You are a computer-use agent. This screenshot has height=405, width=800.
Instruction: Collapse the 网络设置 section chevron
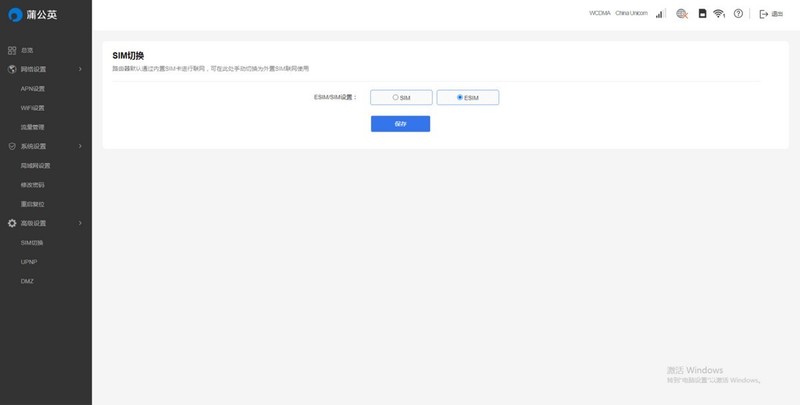80,69
